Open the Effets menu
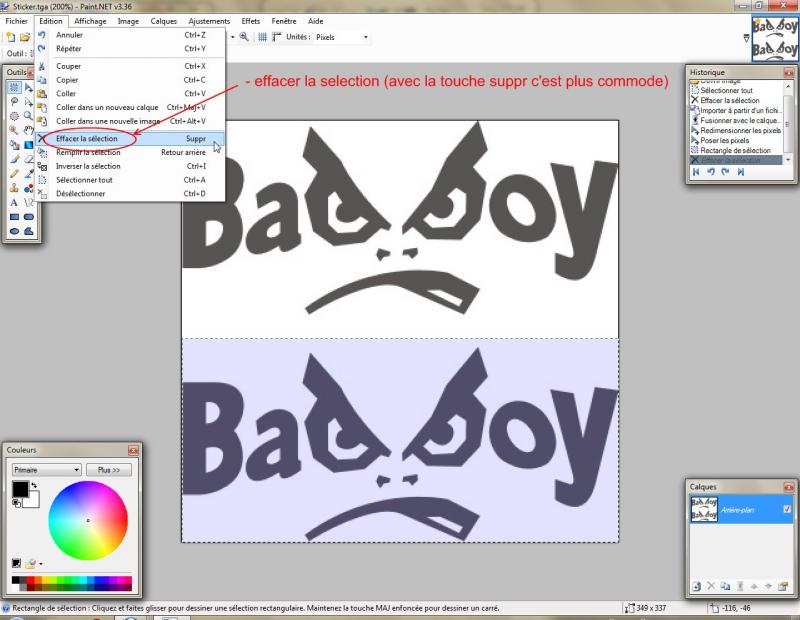Screen dimensions: 800x620 (x=251, y=21)
